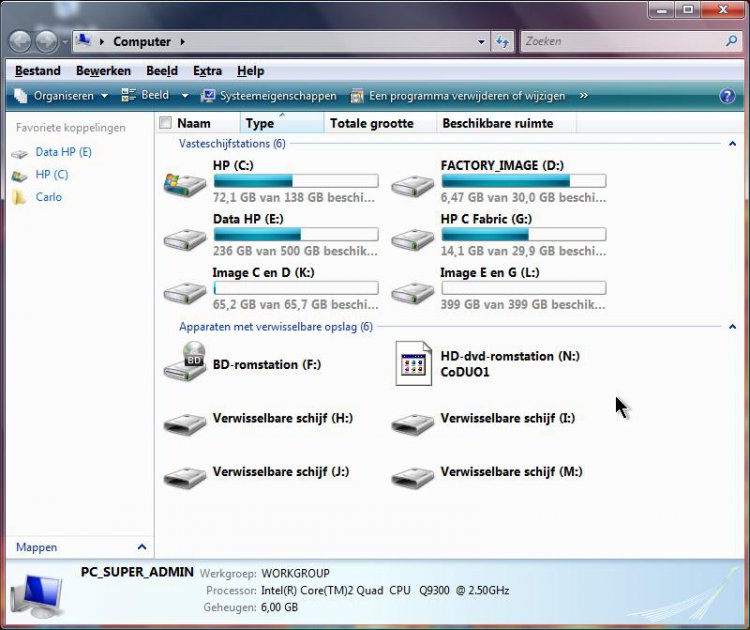Click the Beeld toolbar button

pyautogui.click(x=145, y=96)
